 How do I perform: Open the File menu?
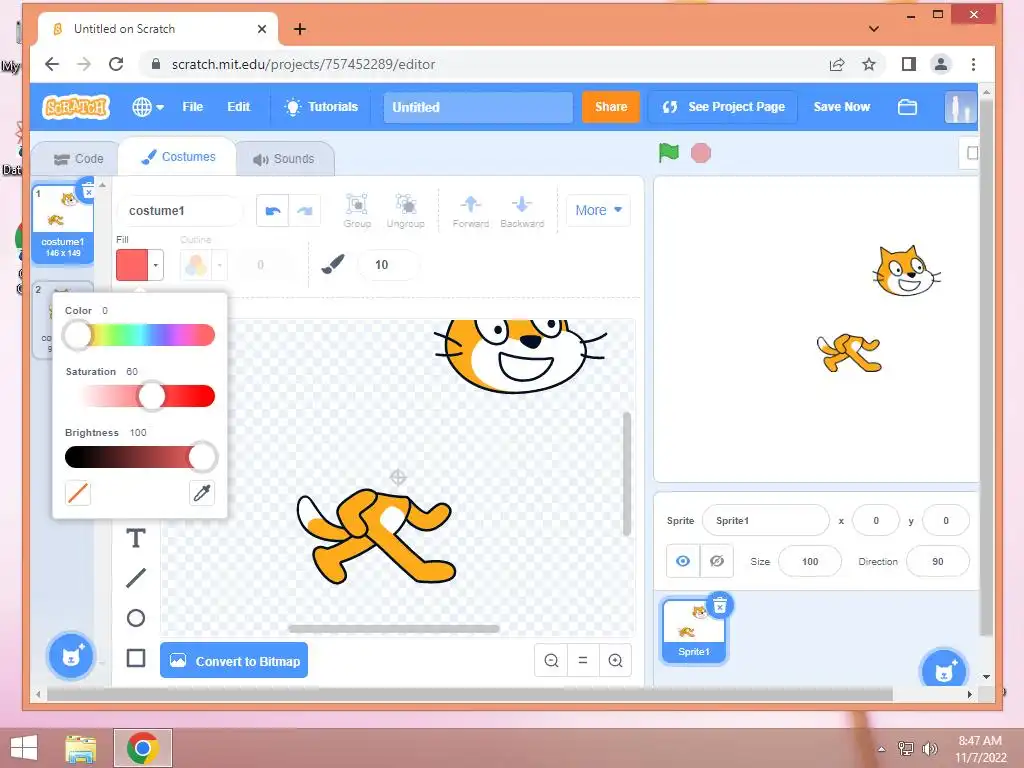click(193, 107)
